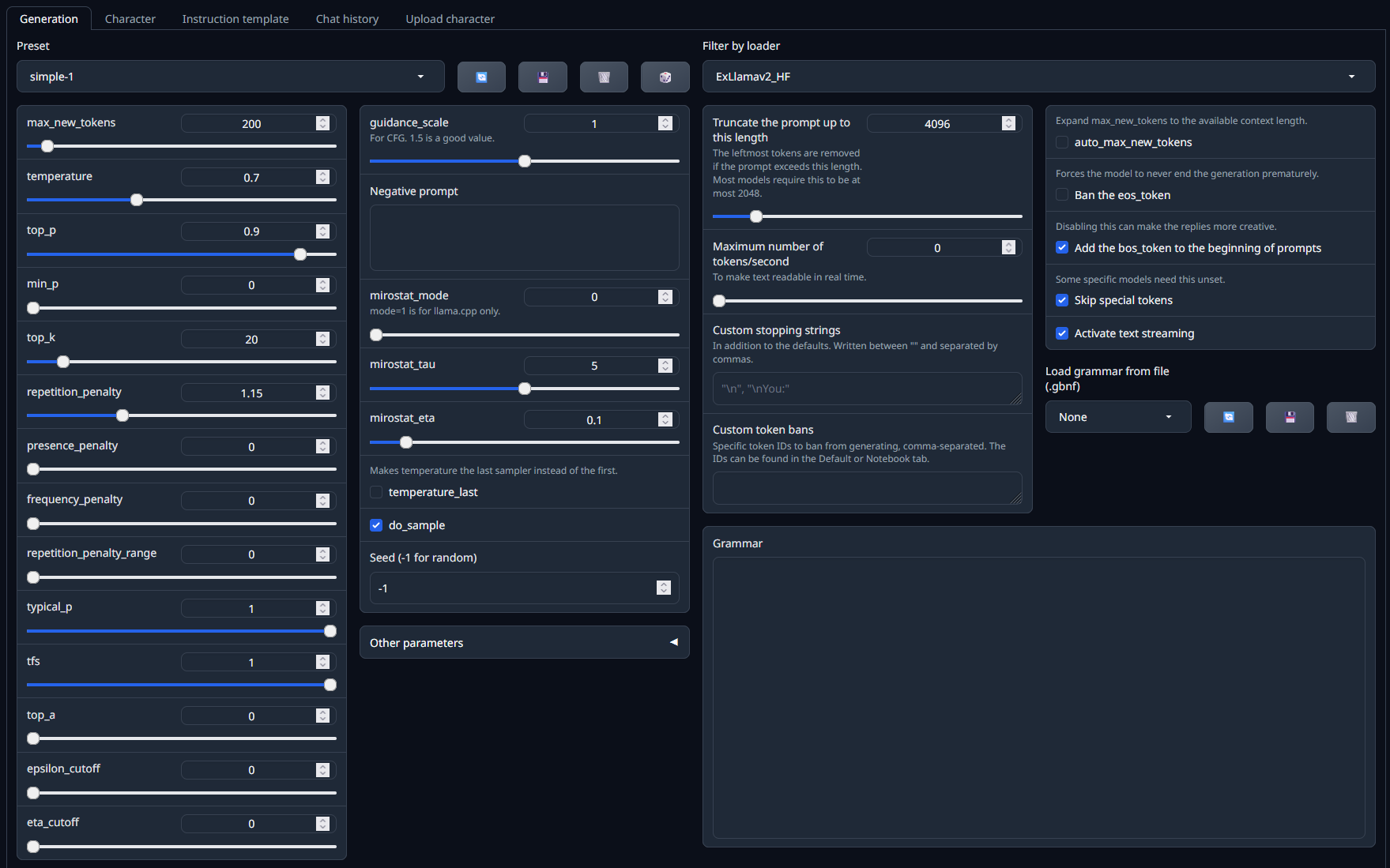Open the Upload character tab
The width and height of the screenshot is (1390, 868).
pyautogui.click(x=450, y=19)
